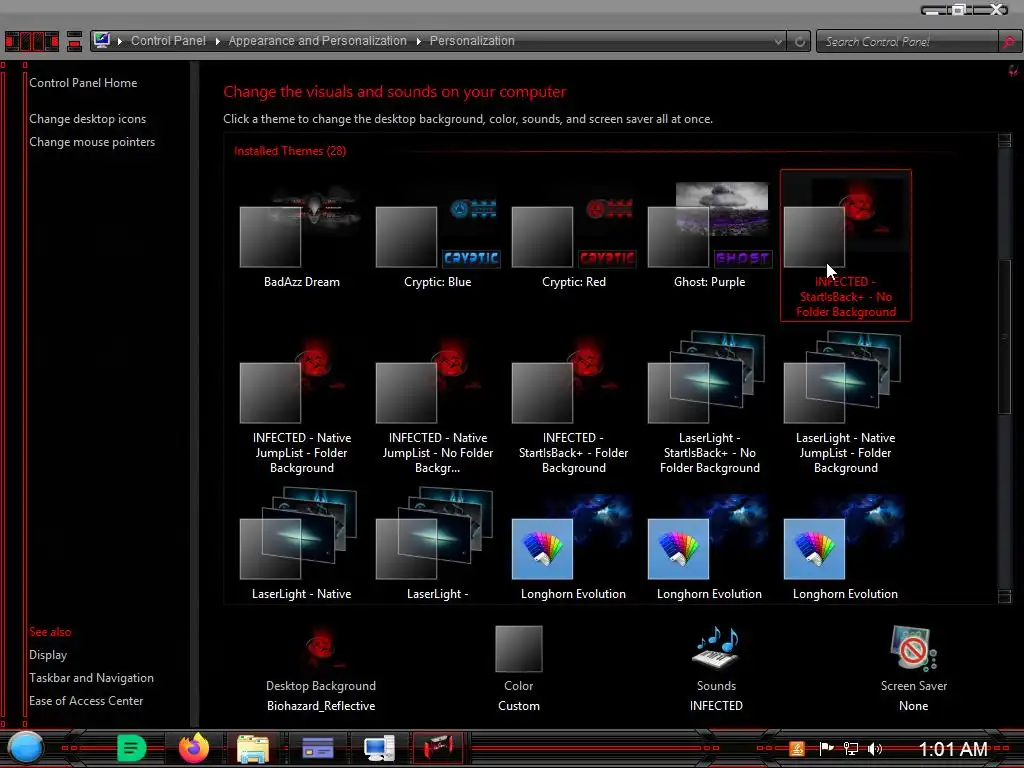This screenshot has height=768, width=1024.
Task: Open the Sounds settings icon
Action: [716, 648]
